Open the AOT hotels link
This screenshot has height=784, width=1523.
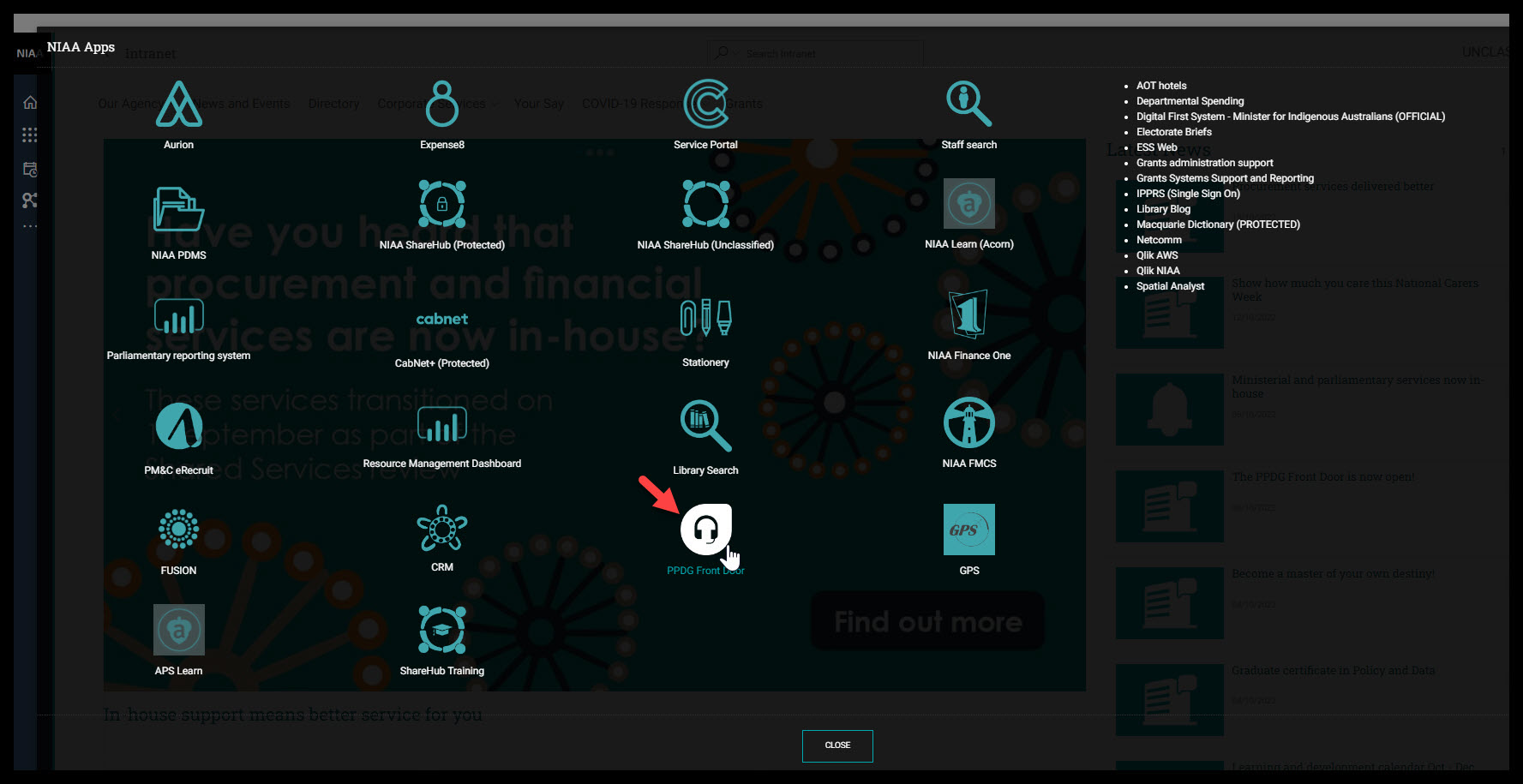point(1161,86)
